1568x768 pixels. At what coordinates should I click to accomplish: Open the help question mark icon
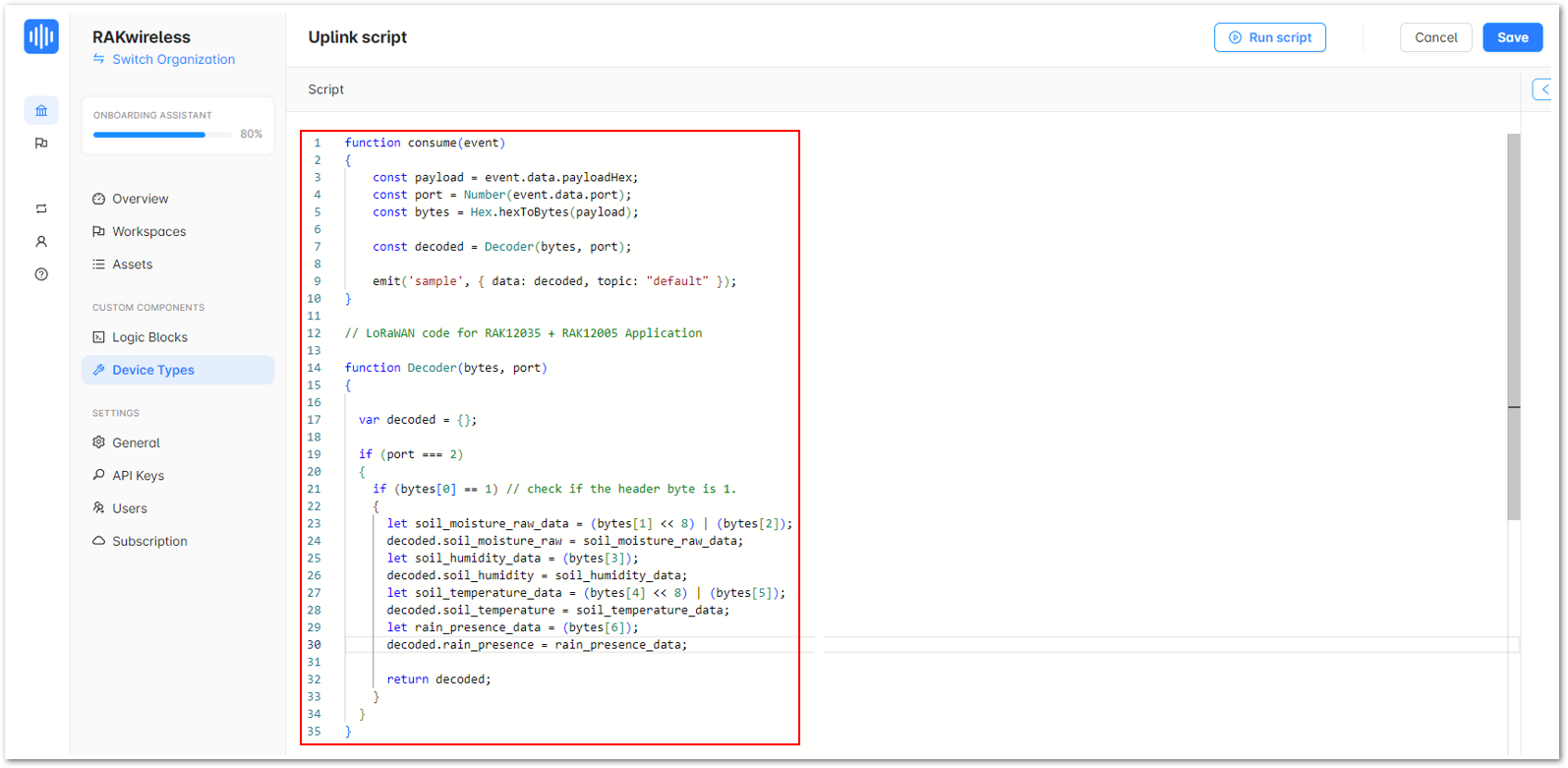coord(41,274)
